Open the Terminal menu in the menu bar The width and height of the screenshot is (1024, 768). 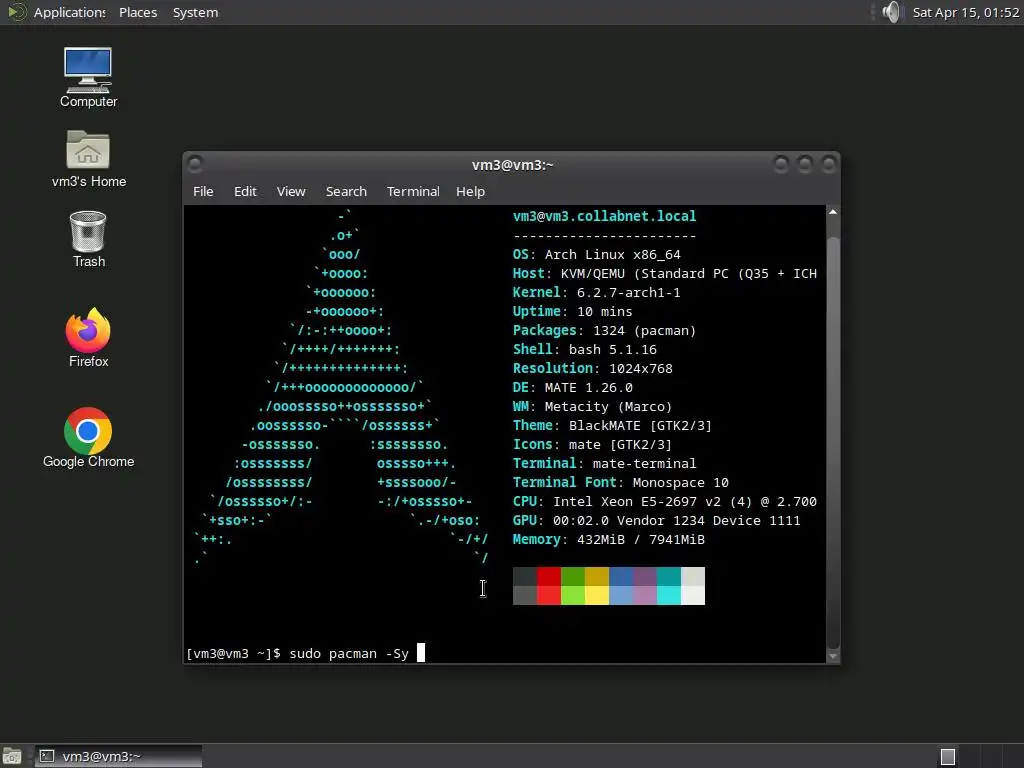click(x=413, y=191)
